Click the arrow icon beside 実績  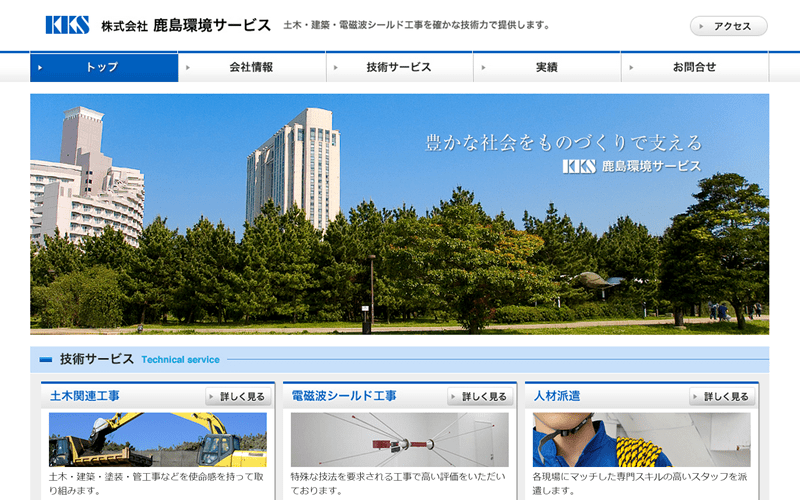coord(483,67)
